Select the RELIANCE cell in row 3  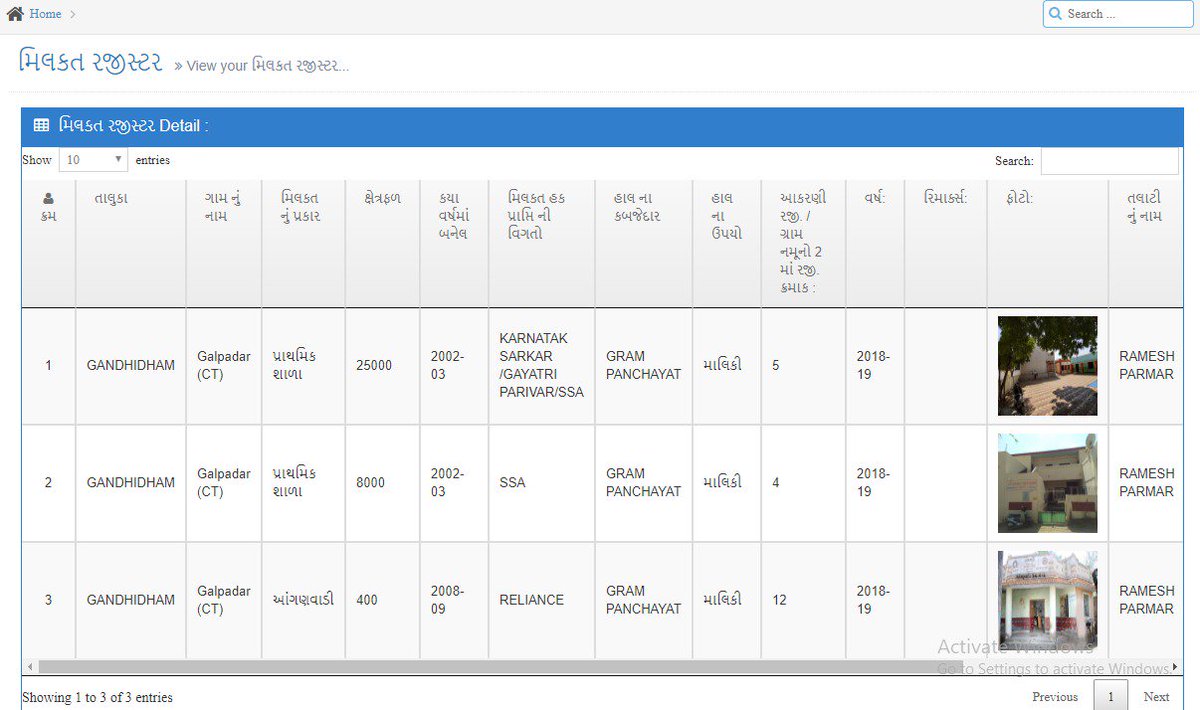point(542,600)
